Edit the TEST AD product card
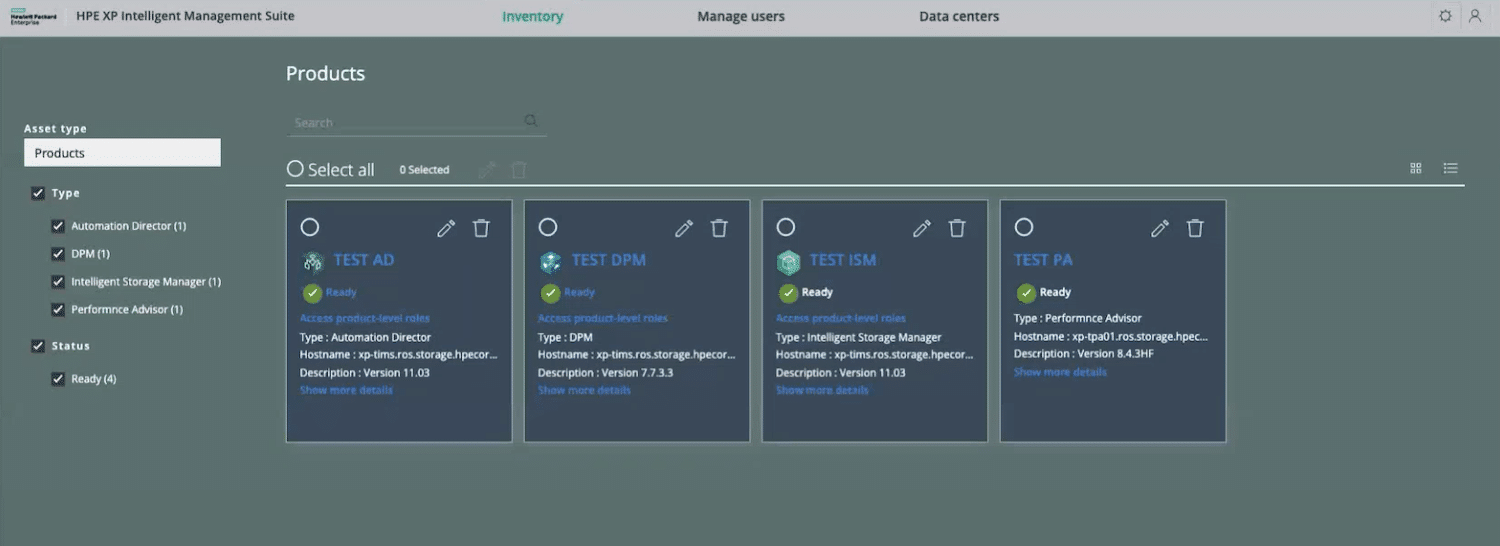This screenshot has width=1500, height=546. tap(446, 228)
